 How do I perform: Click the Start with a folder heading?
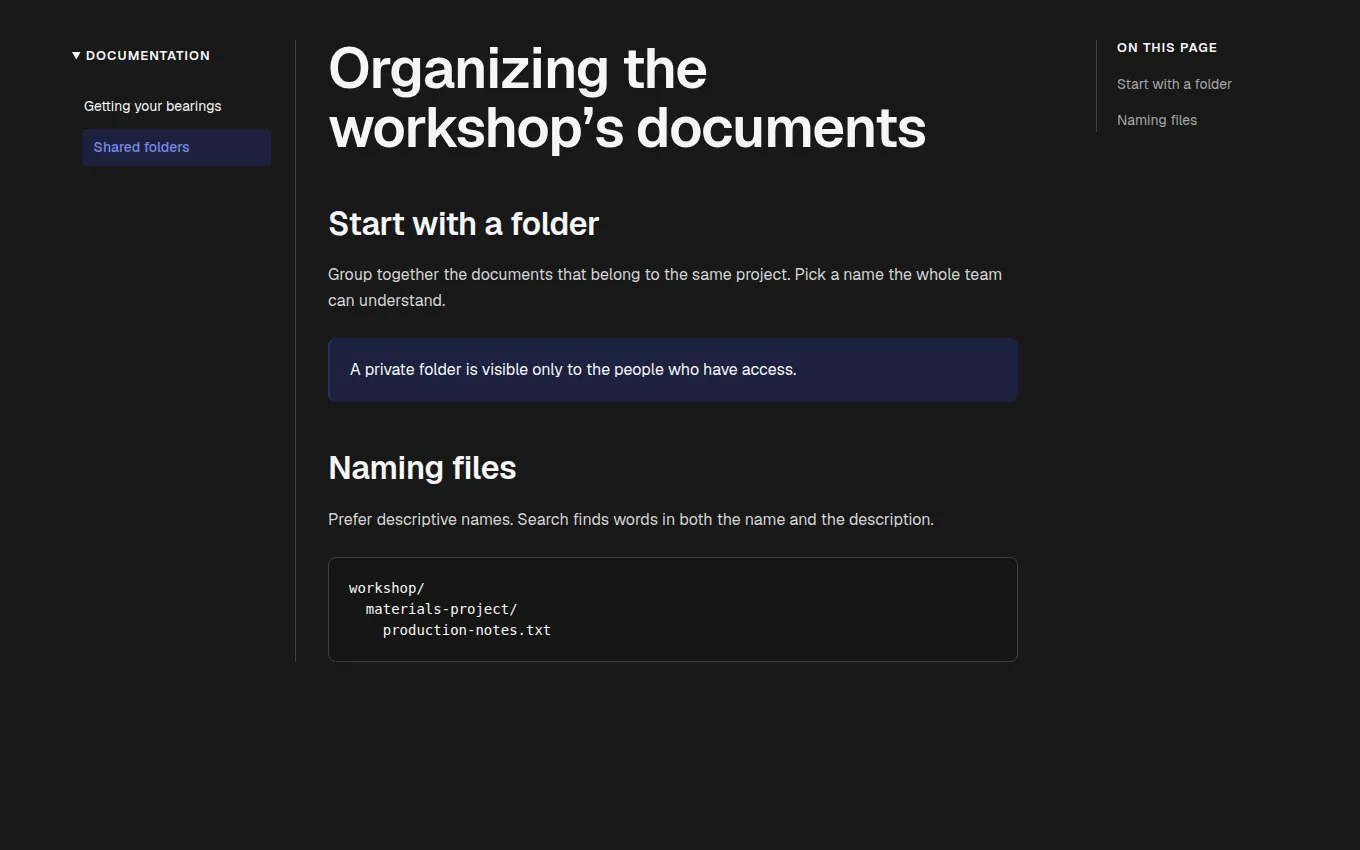point(463,224)
